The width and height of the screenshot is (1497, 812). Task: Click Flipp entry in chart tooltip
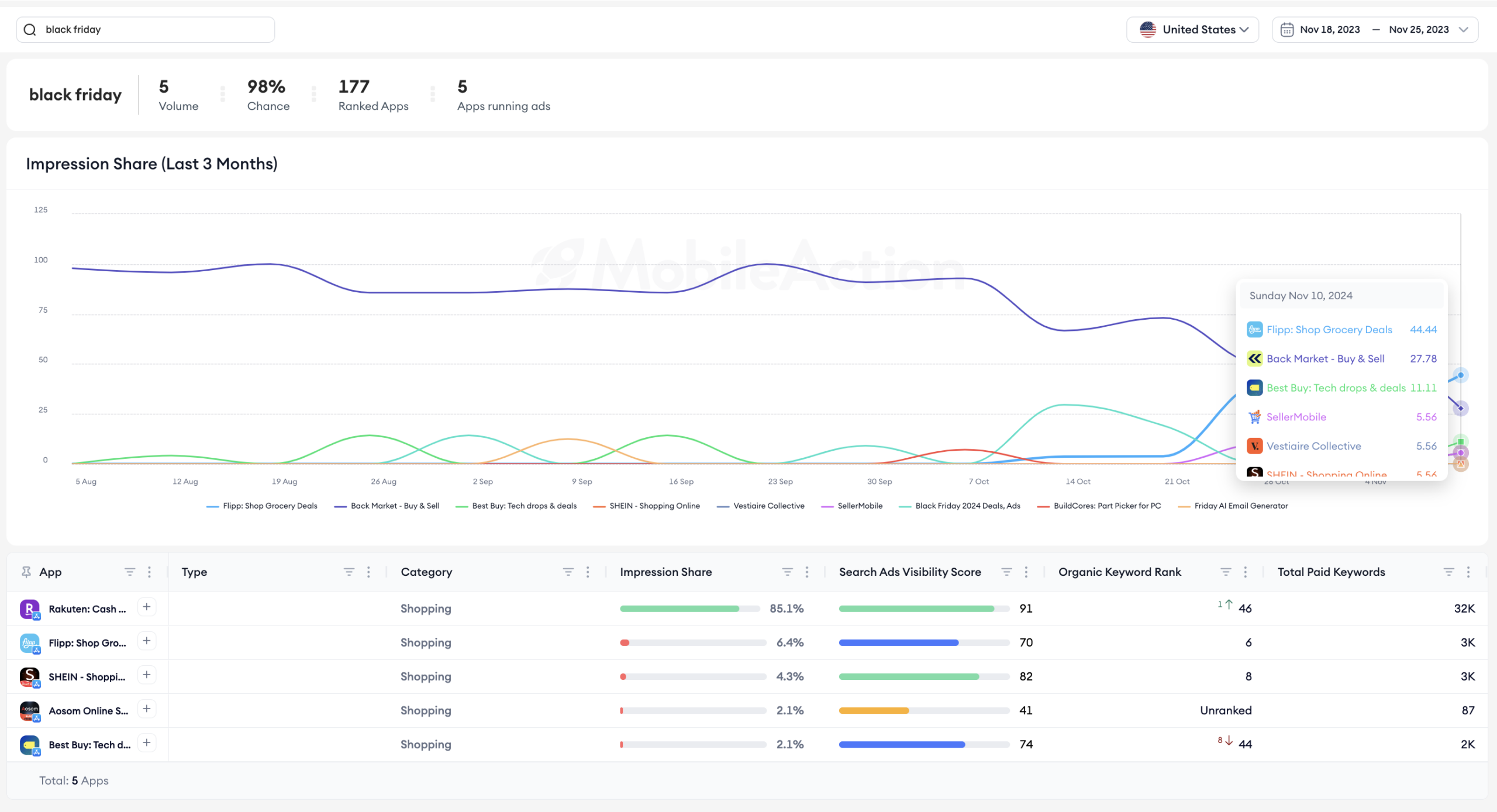point(1342,330)
